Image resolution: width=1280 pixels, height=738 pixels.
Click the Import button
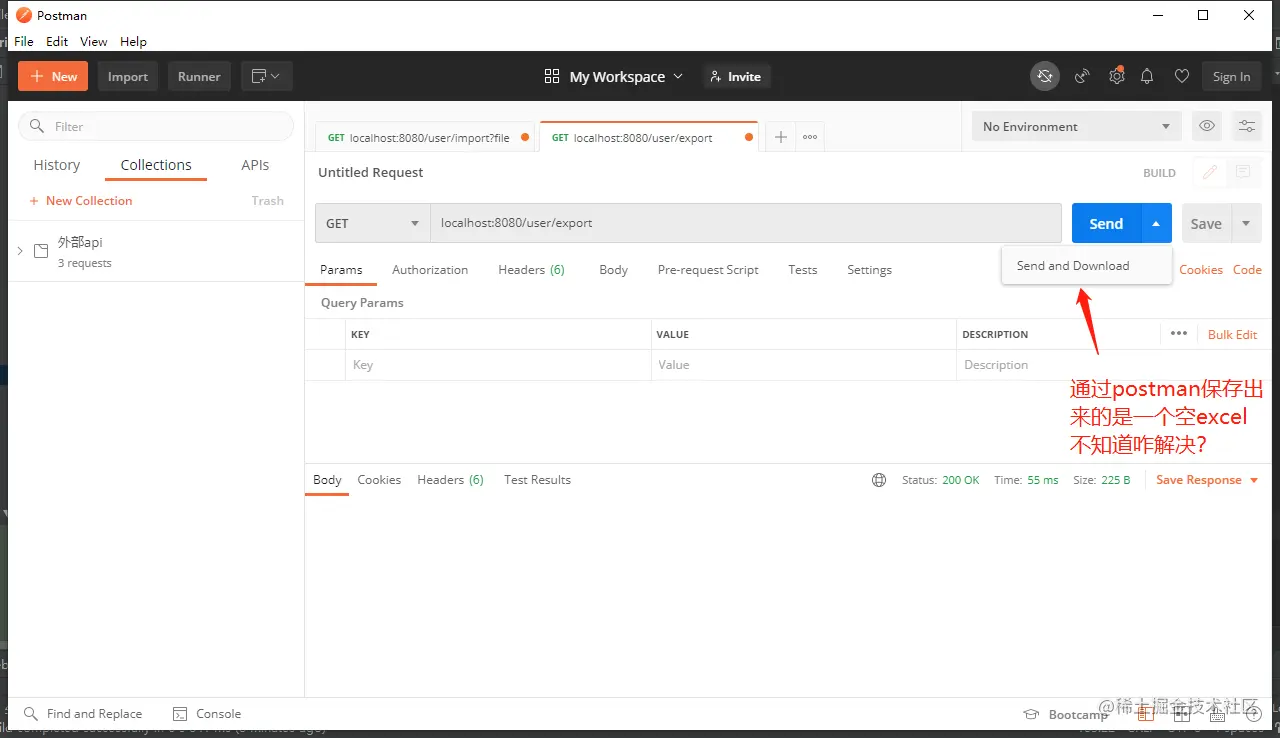[x=128, y=76]
